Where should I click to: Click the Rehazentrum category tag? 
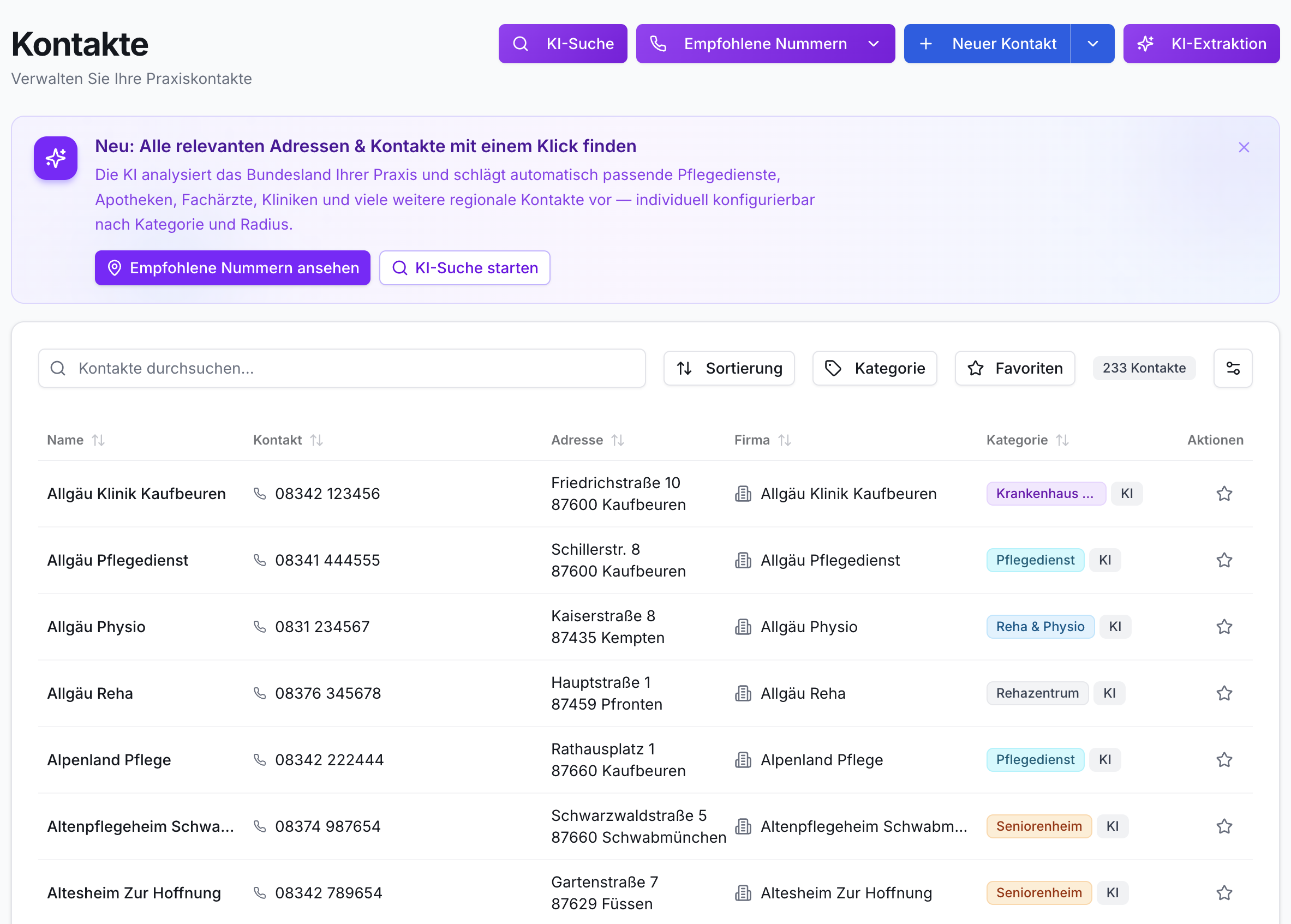tap(1037, 694)
